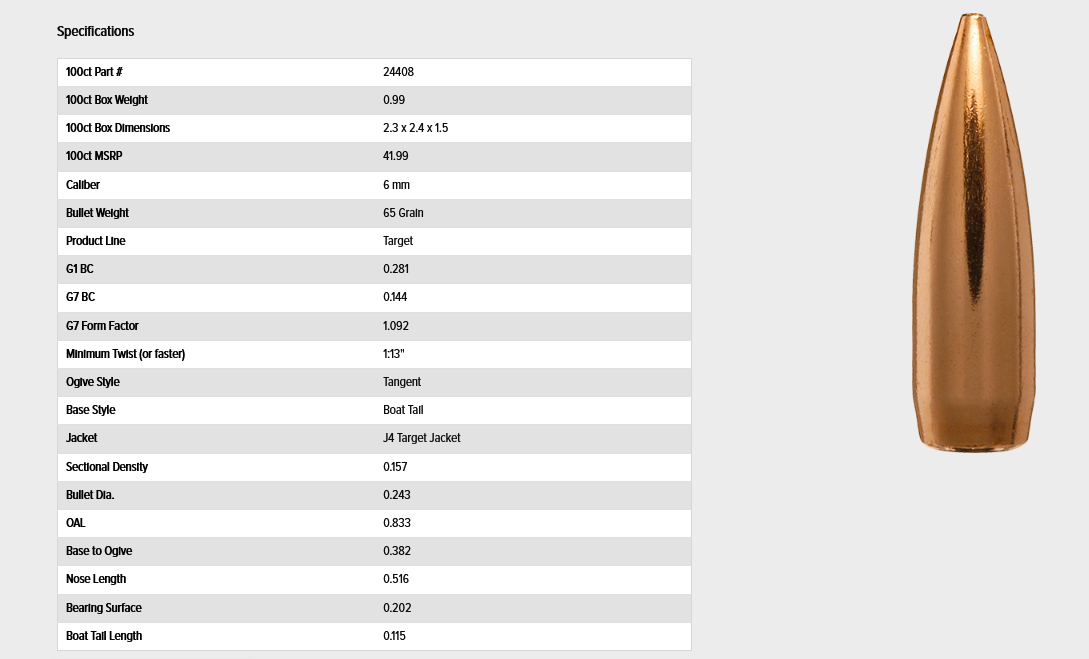Click the Specifications heading

click(95, 31)
